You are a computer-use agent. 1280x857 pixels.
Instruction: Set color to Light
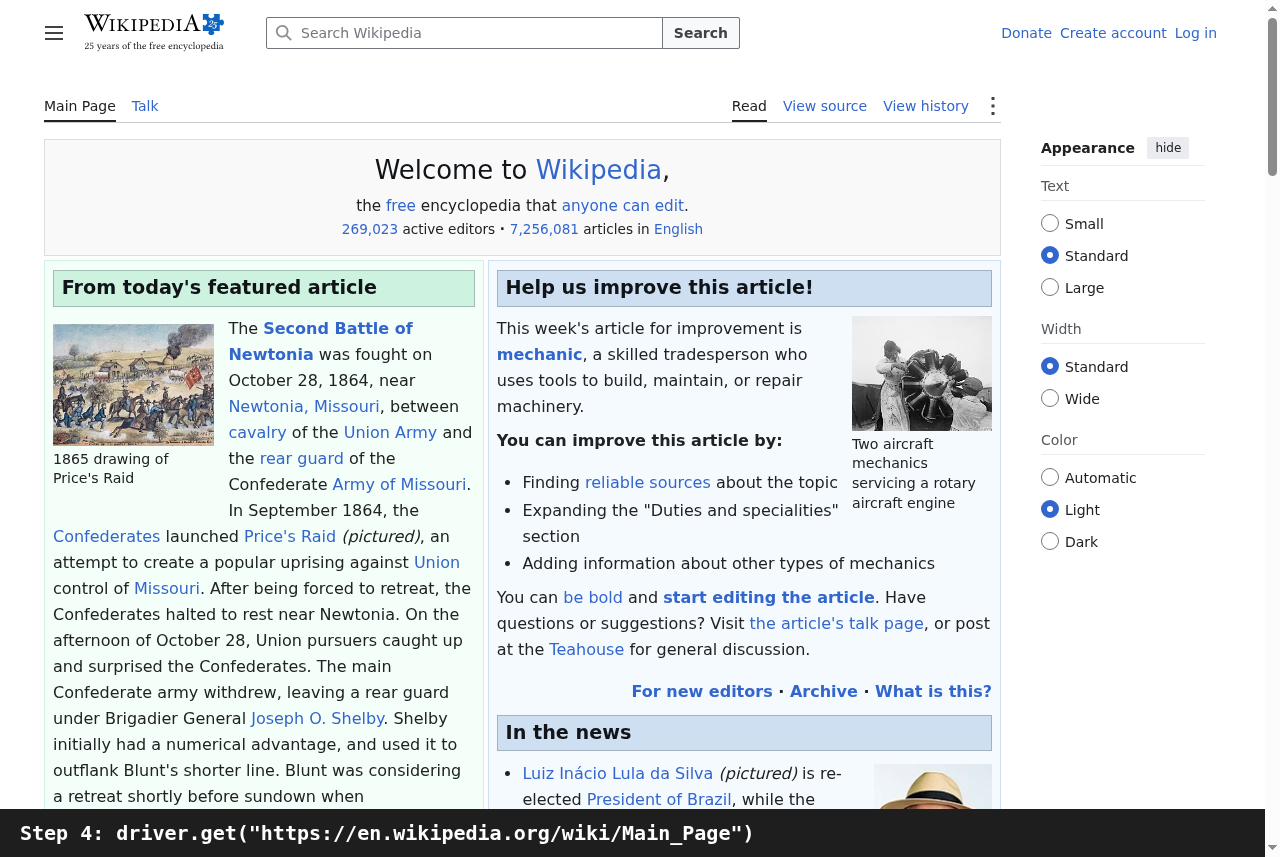pyautogui.click(x=1050, y=509)
